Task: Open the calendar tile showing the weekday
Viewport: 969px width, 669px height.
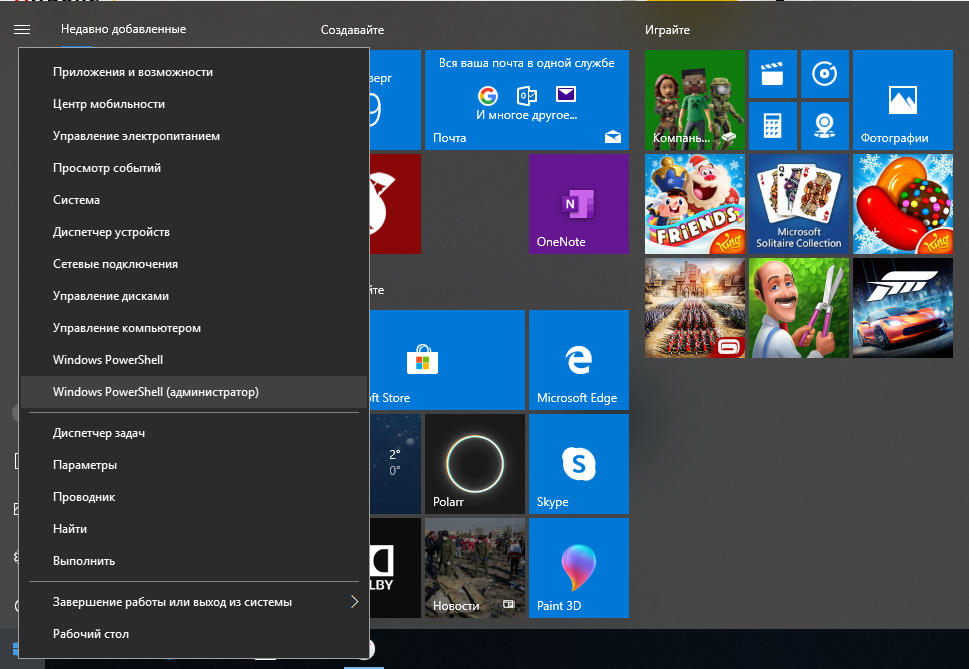Action: (396, 100)
